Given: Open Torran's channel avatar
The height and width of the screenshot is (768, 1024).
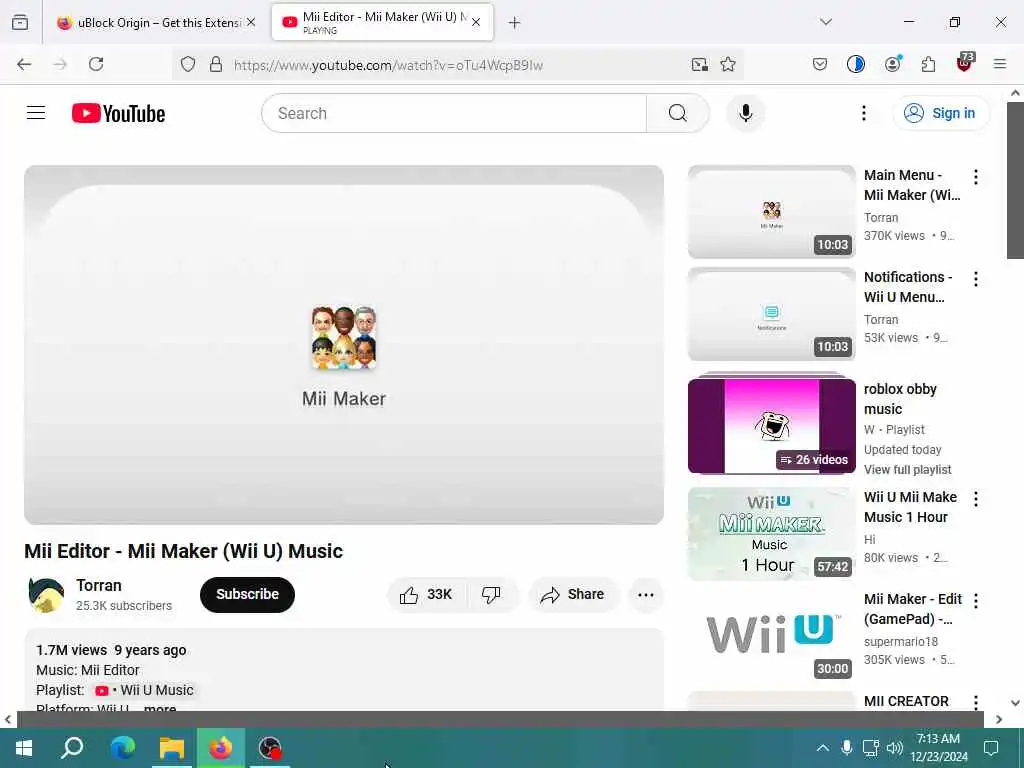Looking at the screenshot, I should click(46, 595).
